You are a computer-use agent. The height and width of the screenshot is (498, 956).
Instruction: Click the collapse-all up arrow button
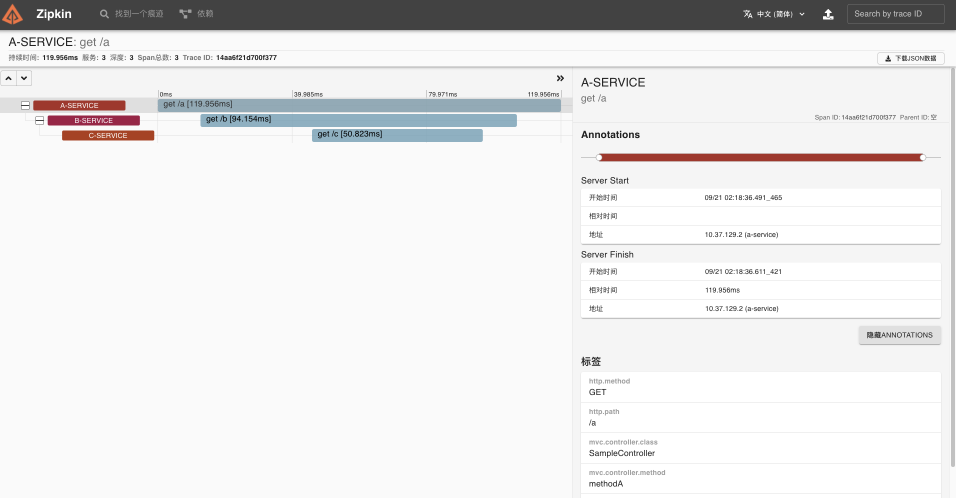tap(9, 78)
